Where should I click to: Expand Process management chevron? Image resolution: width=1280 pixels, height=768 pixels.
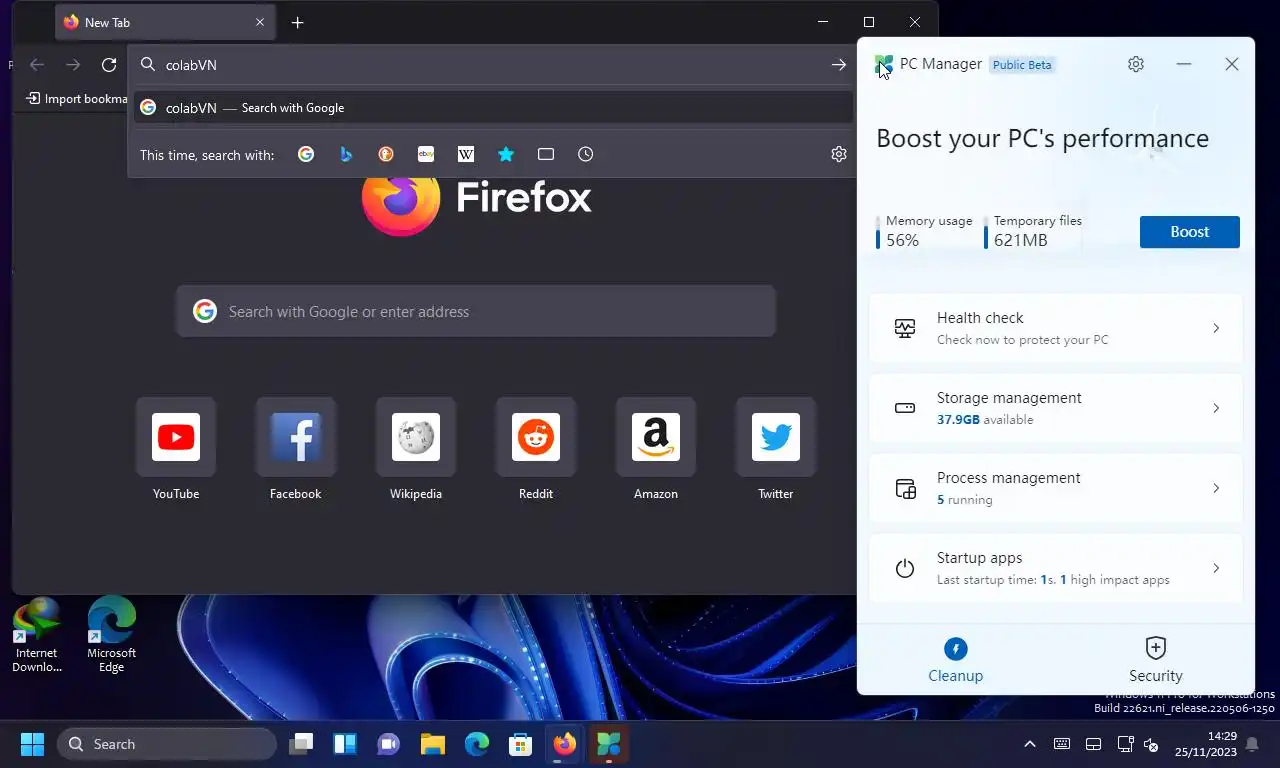click(x=1216, y=488)
